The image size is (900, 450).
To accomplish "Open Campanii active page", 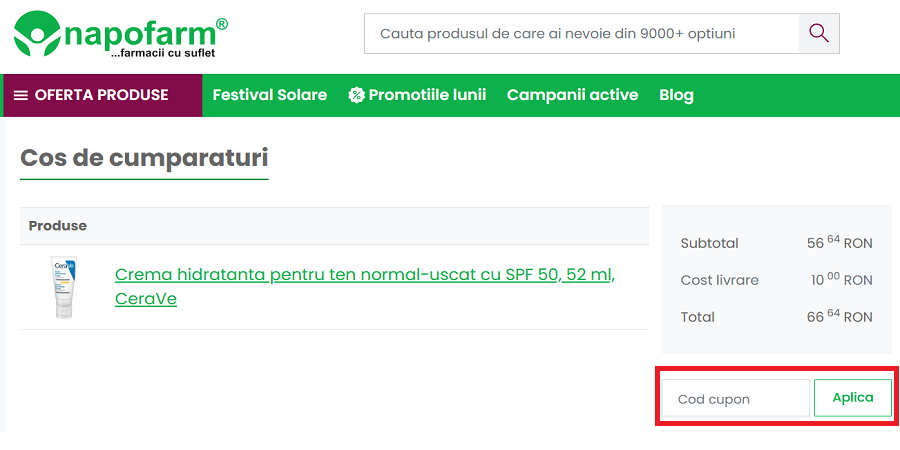I will pyautogui.click(x=572, y=95).
